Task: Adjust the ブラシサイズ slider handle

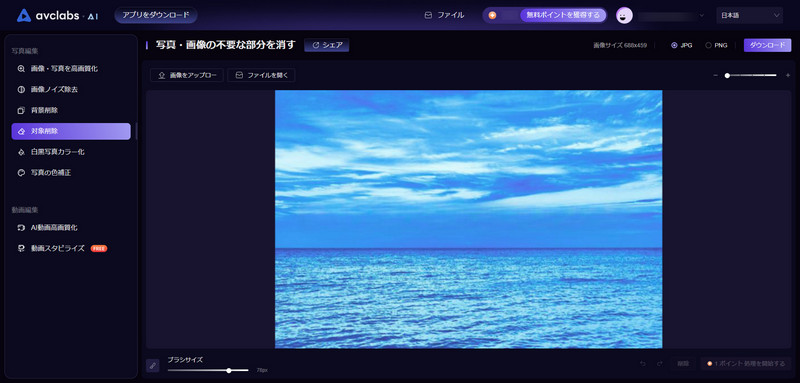Action: (x=229, y=370)
